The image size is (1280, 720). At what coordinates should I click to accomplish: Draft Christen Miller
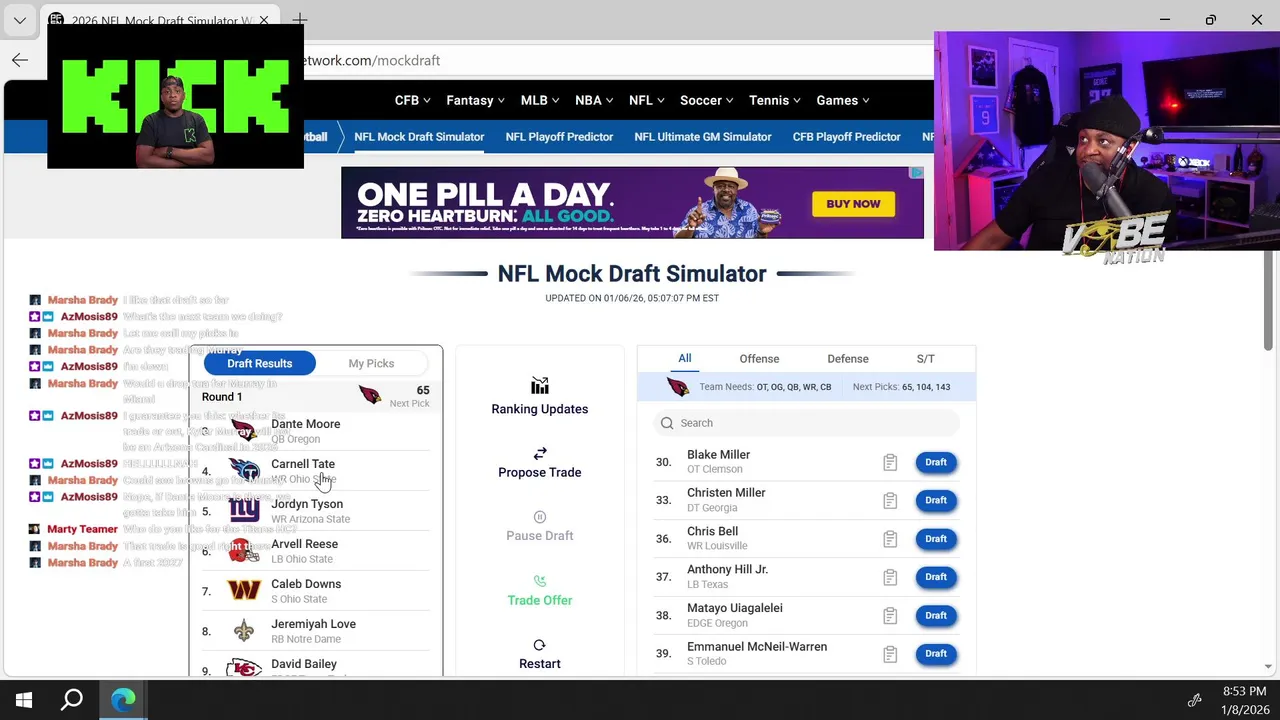pyautogui.click(x=936, y=500)
